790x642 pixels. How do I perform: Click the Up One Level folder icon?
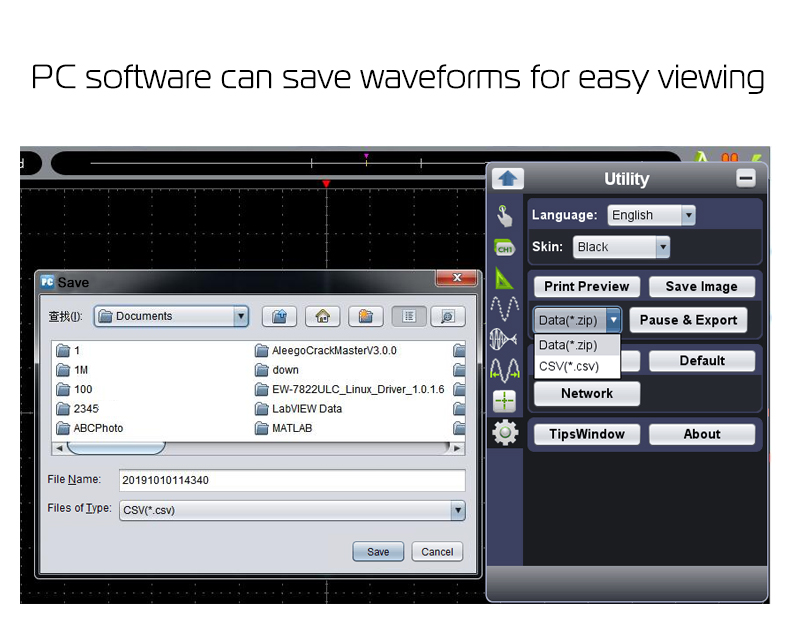tap(279, 316)
